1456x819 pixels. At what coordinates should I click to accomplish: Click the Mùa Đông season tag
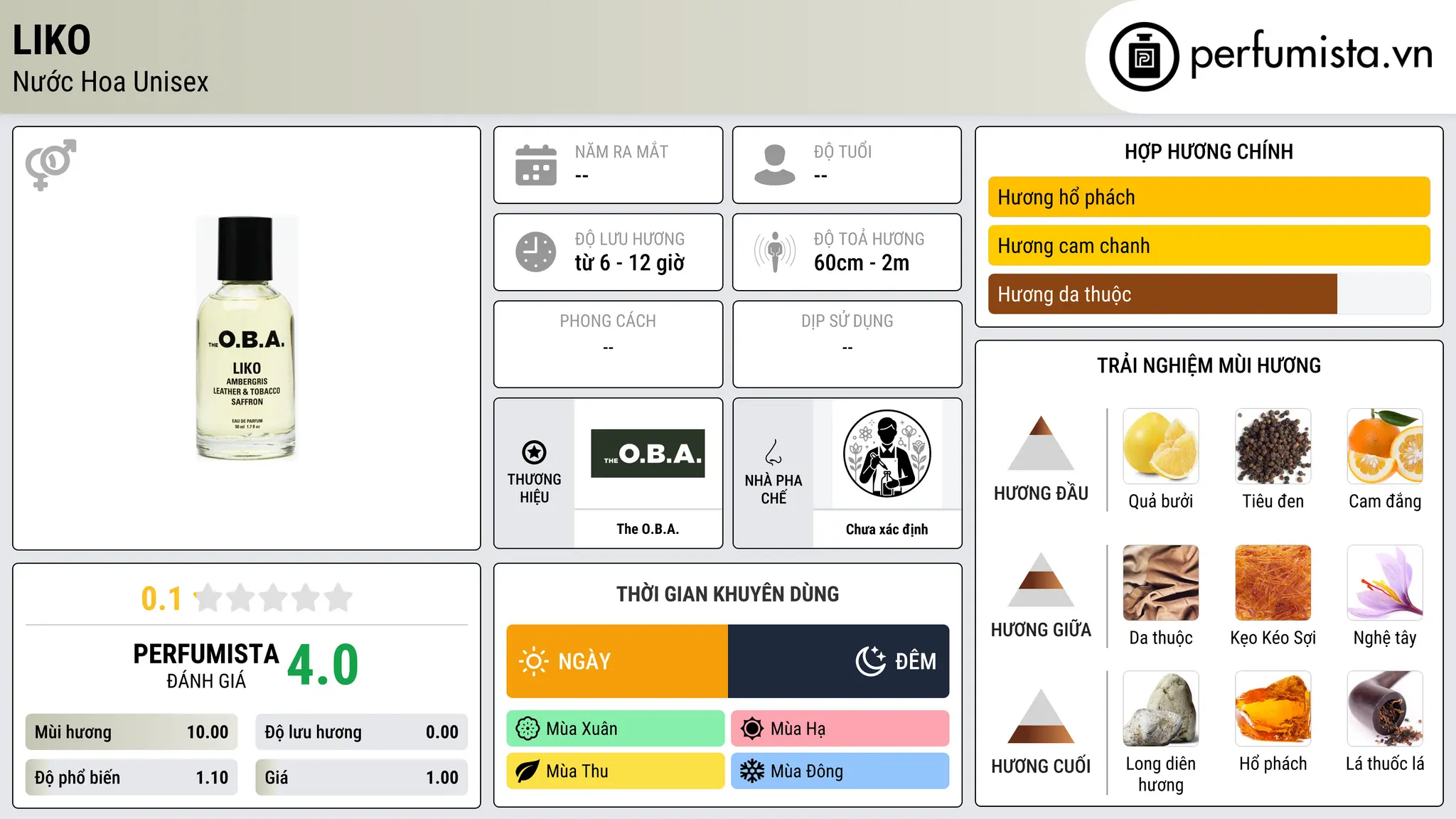click(840, 771)
